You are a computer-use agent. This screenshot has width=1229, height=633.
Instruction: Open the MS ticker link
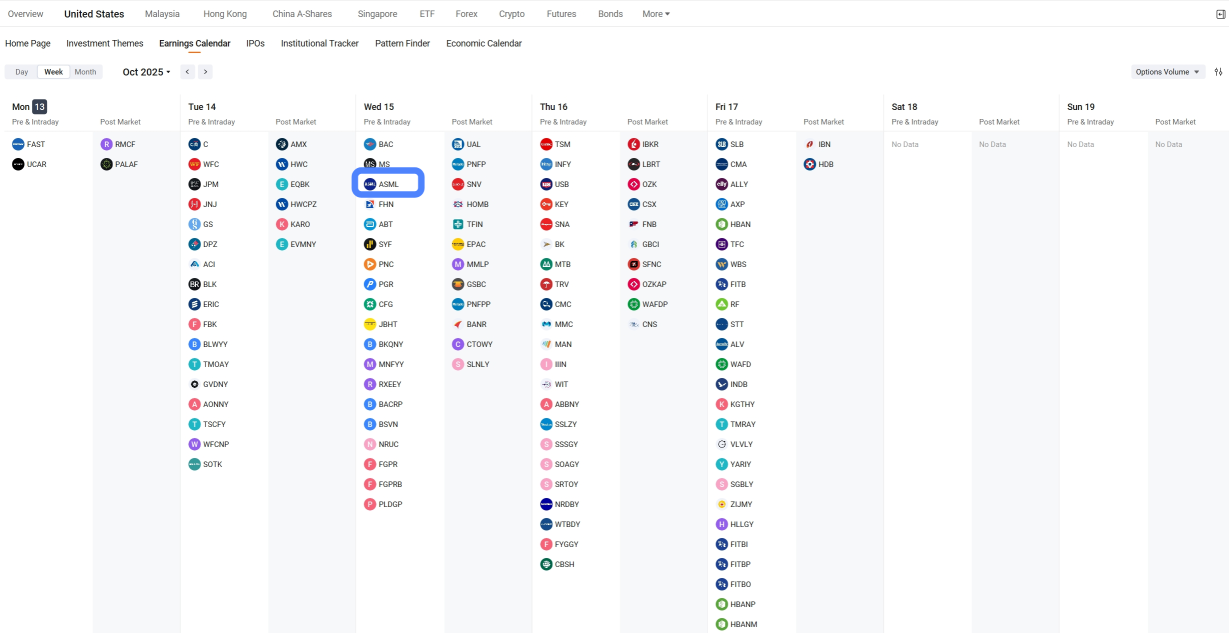pos(385,164)
